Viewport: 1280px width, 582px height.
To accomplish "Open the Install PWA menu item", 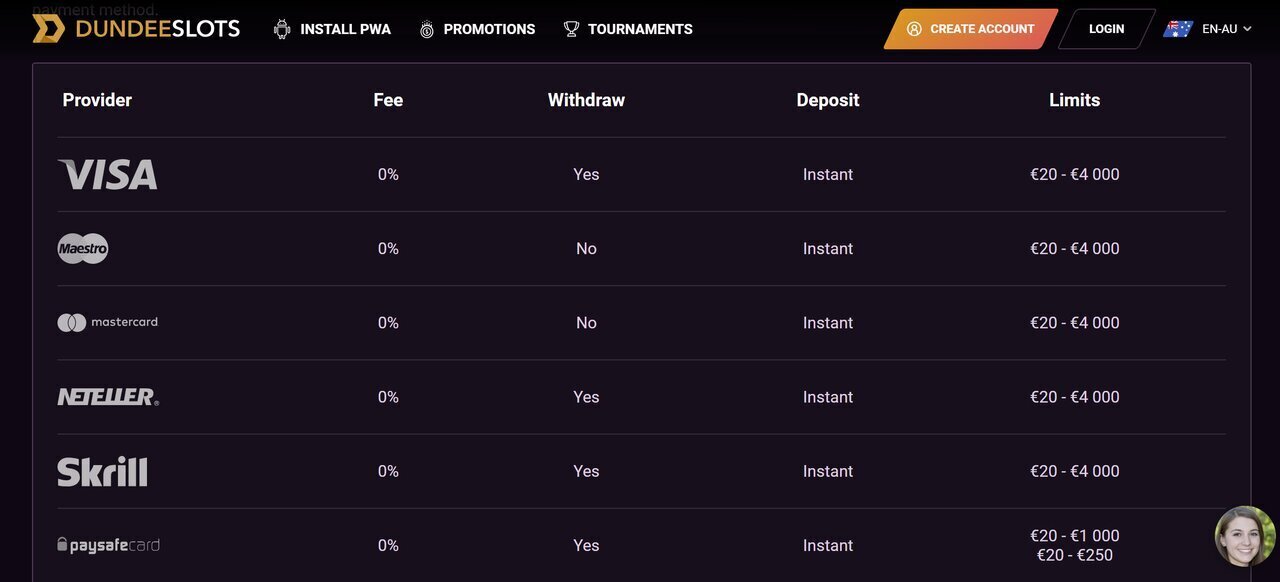I will tap(346, 29).
